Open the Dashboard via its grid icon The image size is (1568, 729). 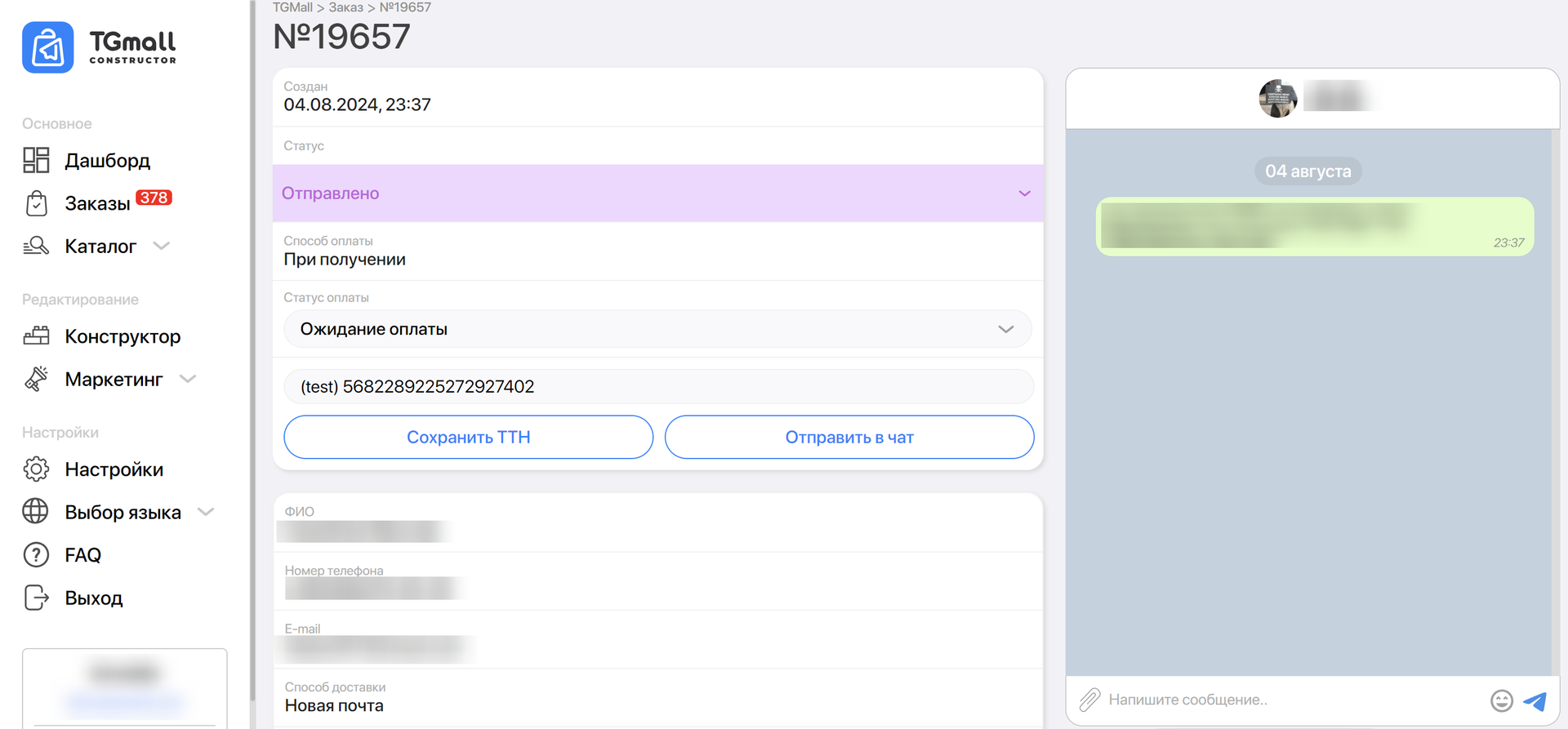[36, 160]
